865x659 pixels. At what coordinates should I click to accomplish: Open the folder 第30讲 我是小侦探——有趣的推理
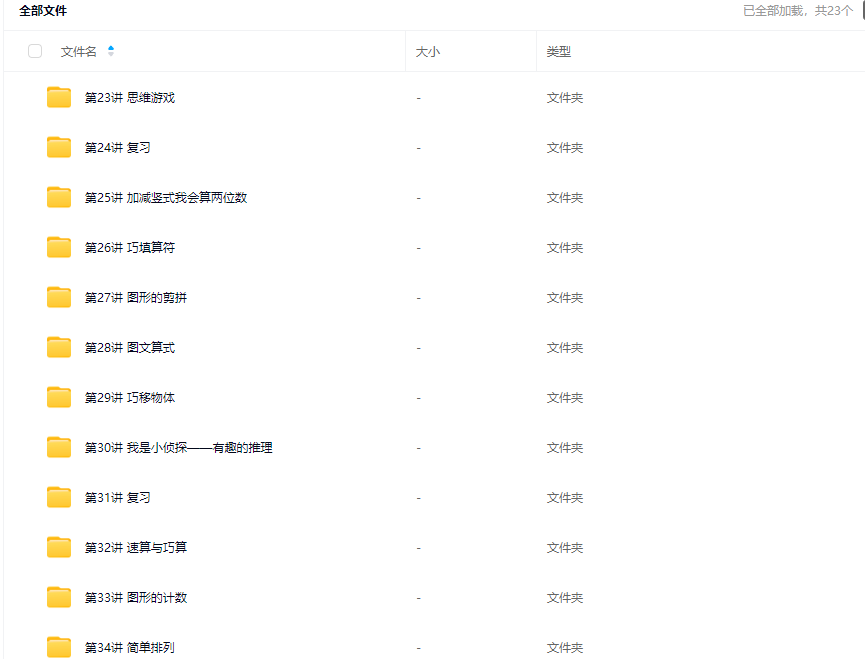click(178, 448)
